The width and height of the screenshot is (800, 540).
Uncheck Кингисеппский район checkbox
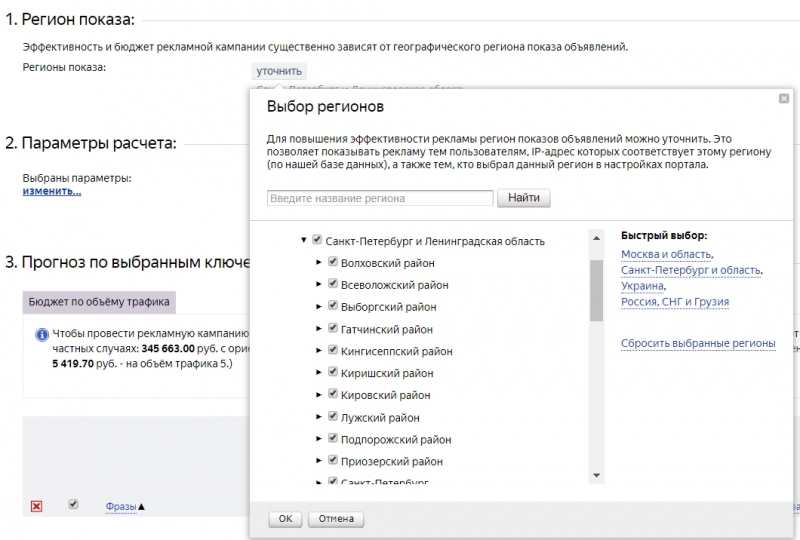coord(333,350)
